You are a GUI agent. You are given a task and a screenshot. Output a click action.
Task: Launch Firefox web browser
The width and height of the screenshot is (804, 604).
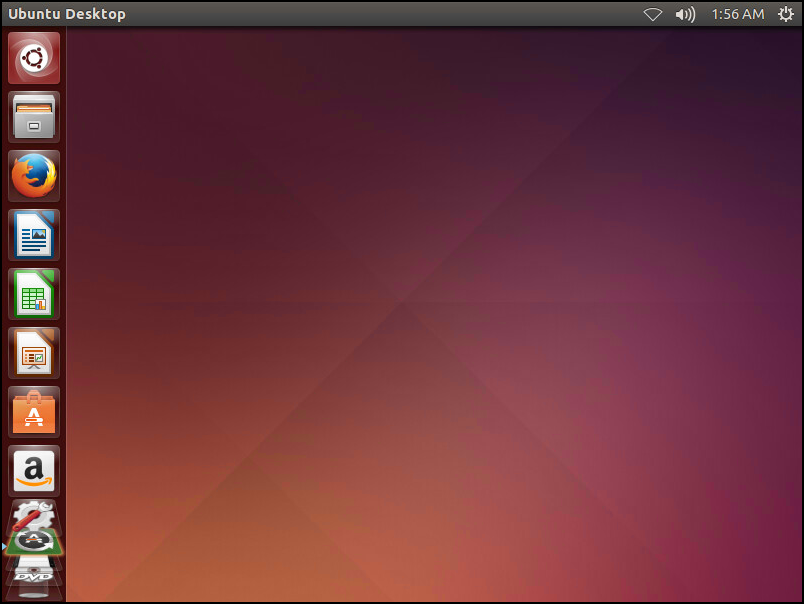[34, 176]
